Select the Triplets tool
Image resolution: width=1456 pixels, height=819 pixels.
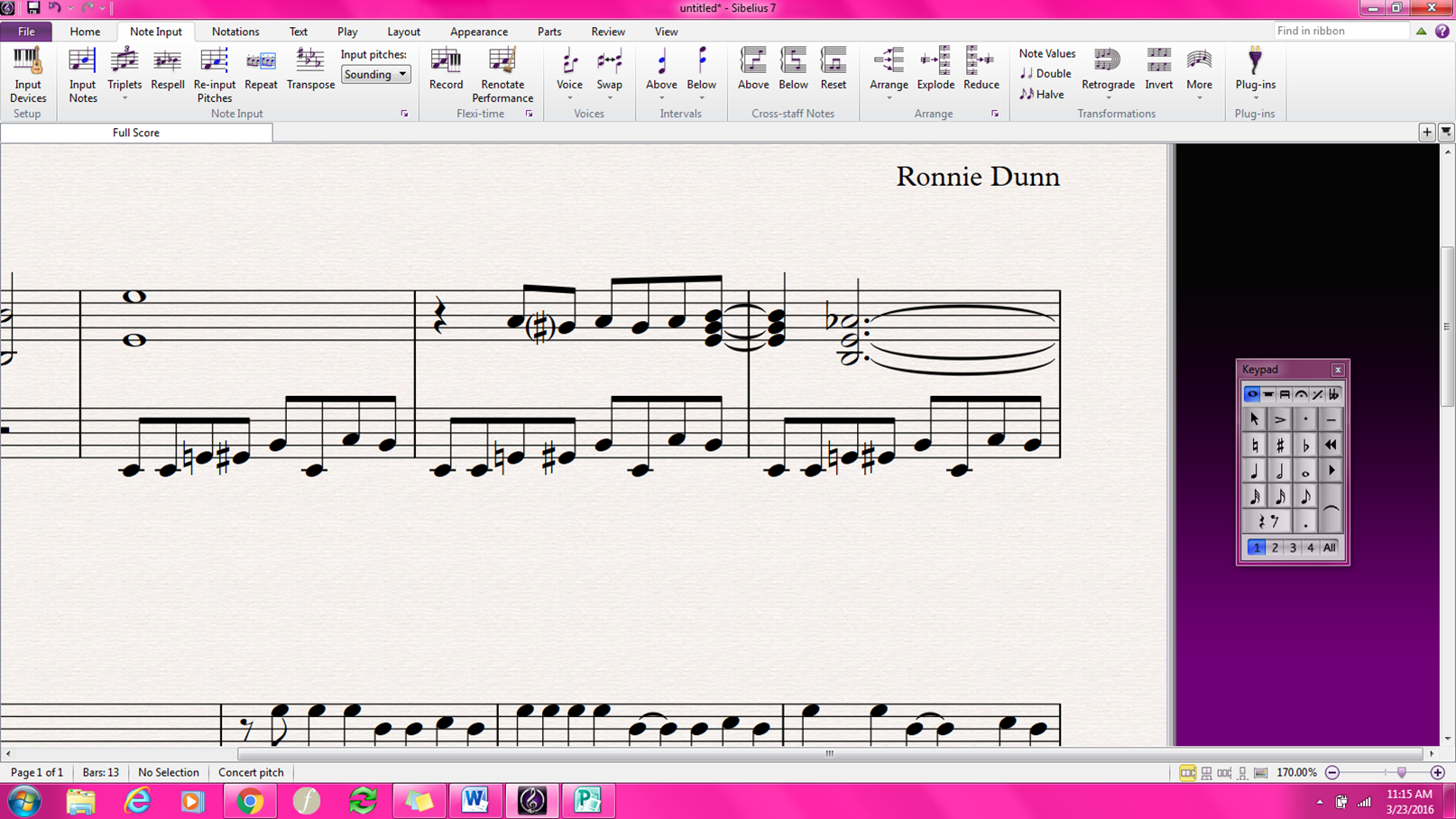124,72
